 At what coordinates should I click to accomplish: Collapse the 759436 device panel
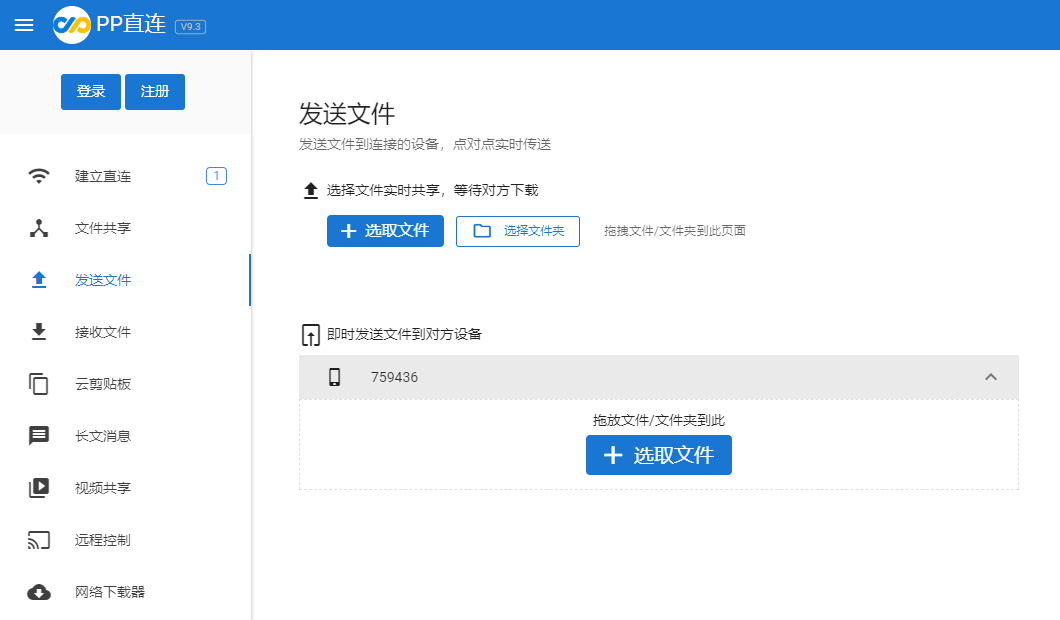point(990,377)
